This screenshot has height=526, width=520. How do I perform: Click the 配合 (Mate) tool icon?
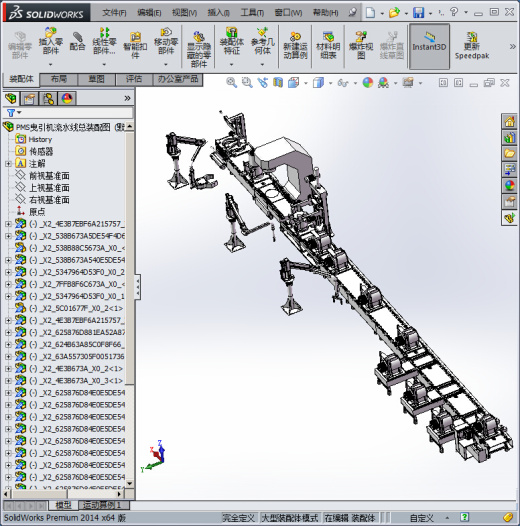pyautogui.click(x=77, y=42)
